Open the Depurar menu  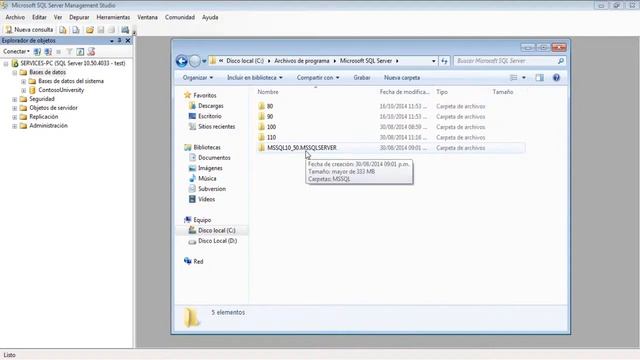coord(79,17)
